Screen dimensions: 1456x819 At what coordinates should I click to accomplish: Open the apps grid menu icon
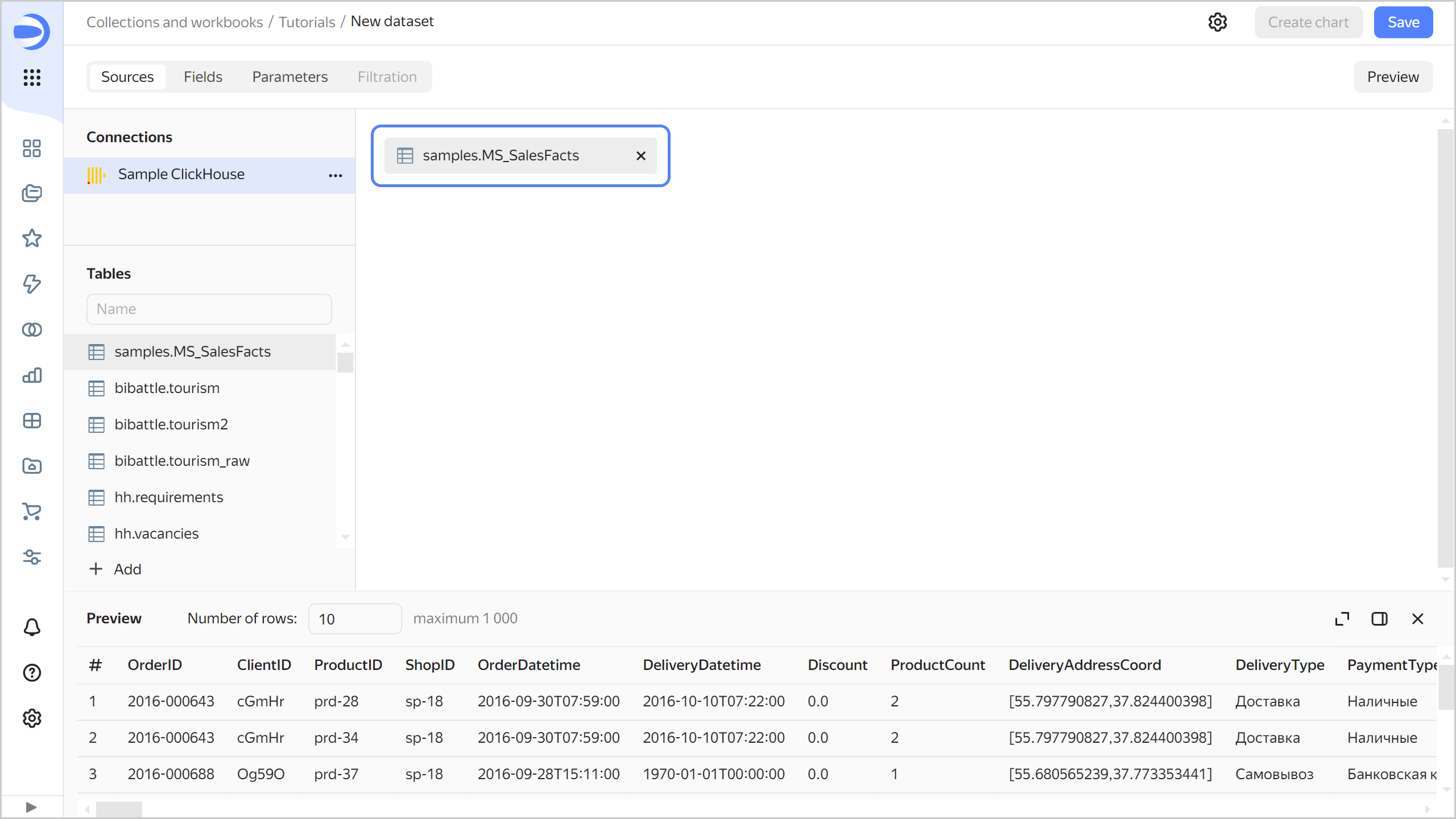[32, 77]
